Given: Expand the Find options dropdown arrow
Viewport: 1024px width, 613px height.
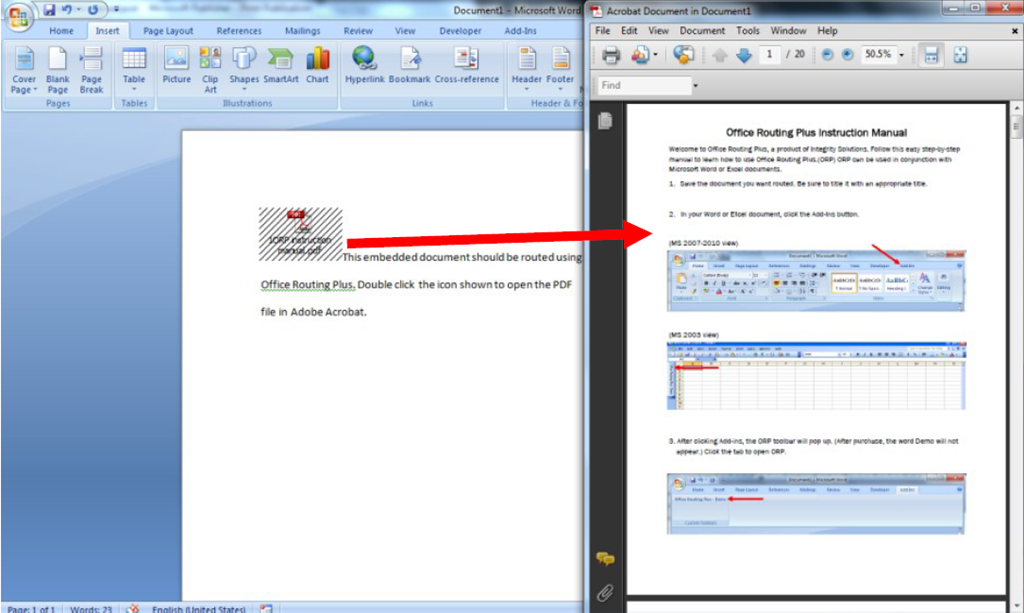Looking at the screenshot, I should [696, 86].
